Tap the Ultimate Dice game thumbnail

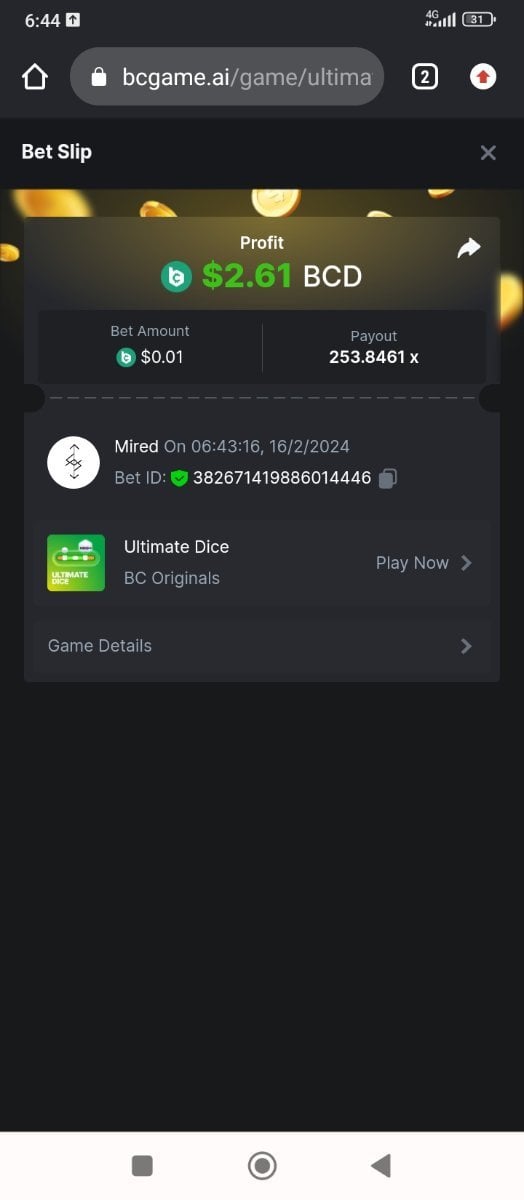(x=76, y=563)
